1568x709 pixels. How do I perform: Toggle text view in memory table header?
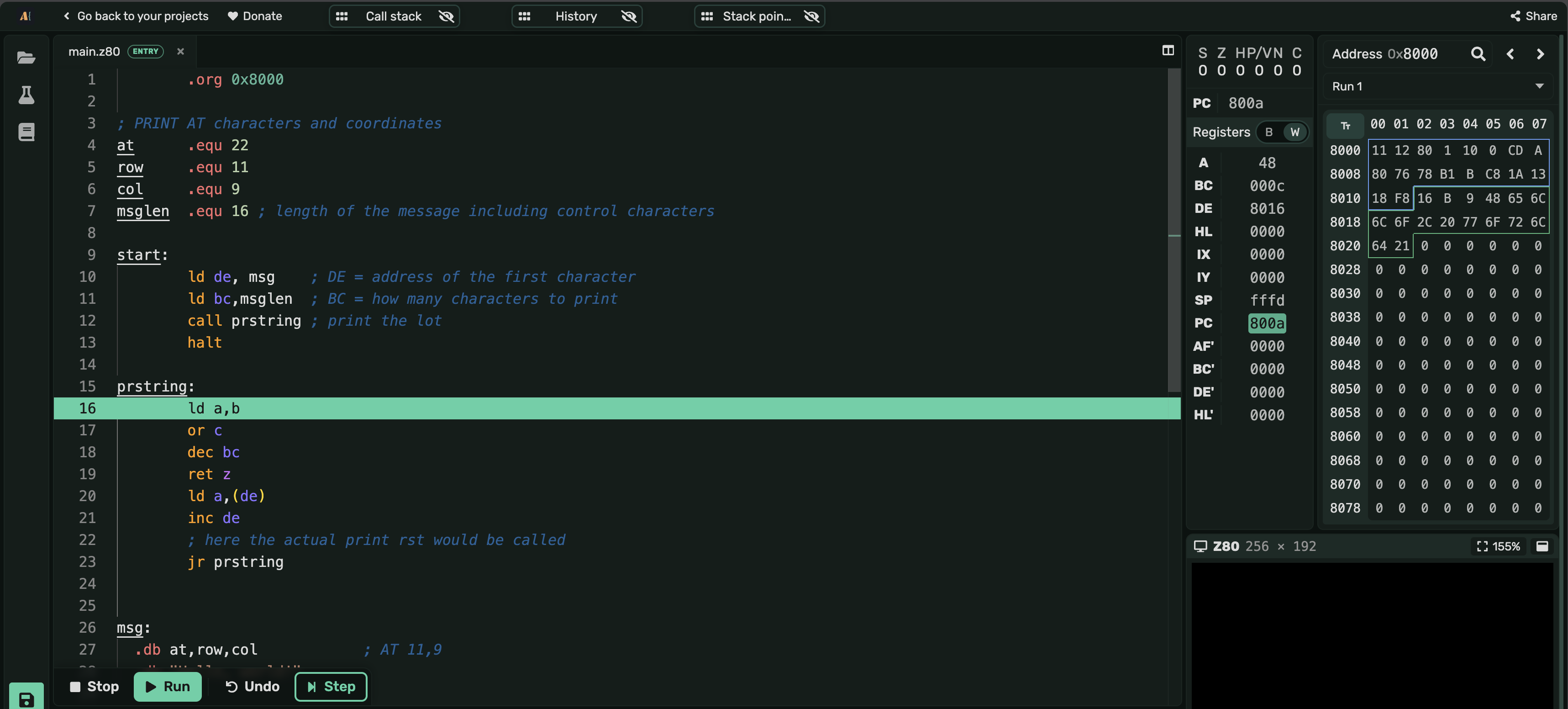tap(1345, 125)
